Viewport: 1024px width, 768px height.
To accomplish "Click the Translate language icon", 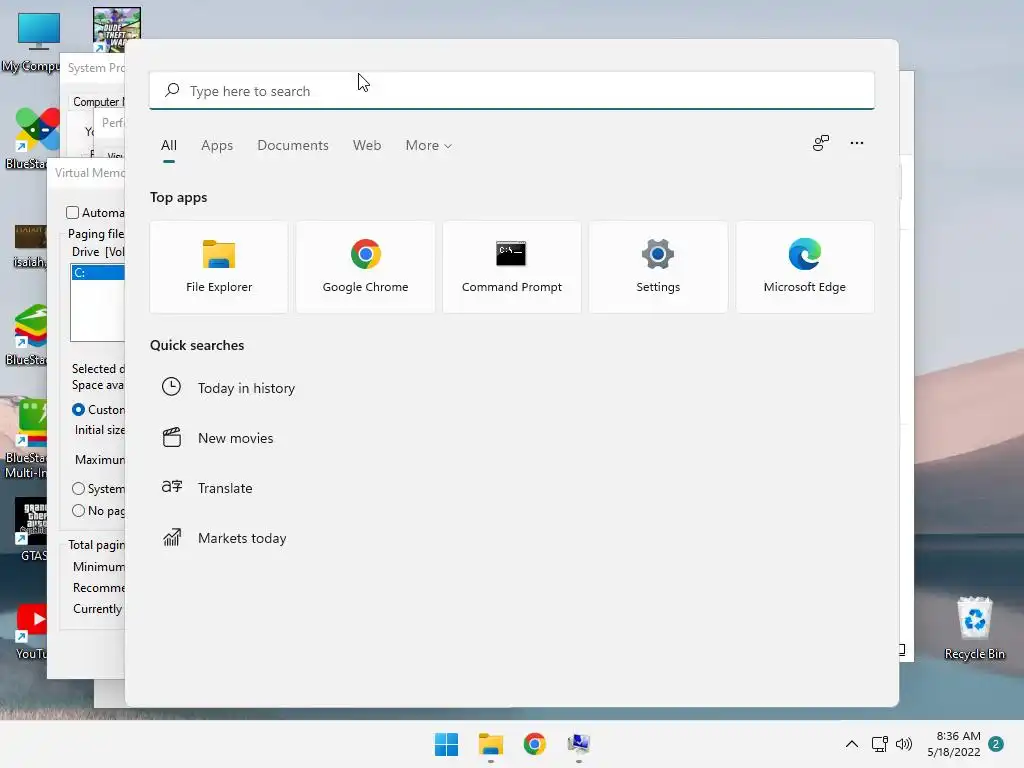I will [x=172, y=487].
